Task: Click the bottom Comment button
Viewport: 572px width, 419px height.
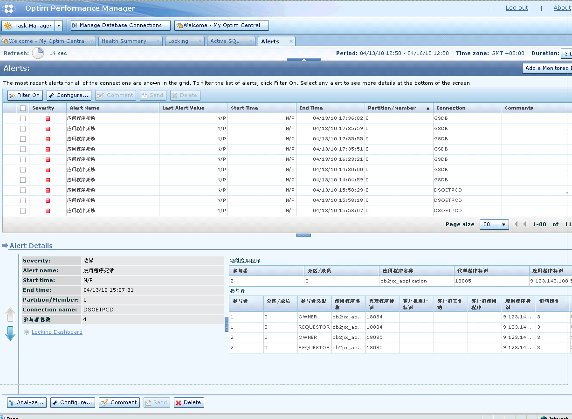Action: (x=119, y=403)
